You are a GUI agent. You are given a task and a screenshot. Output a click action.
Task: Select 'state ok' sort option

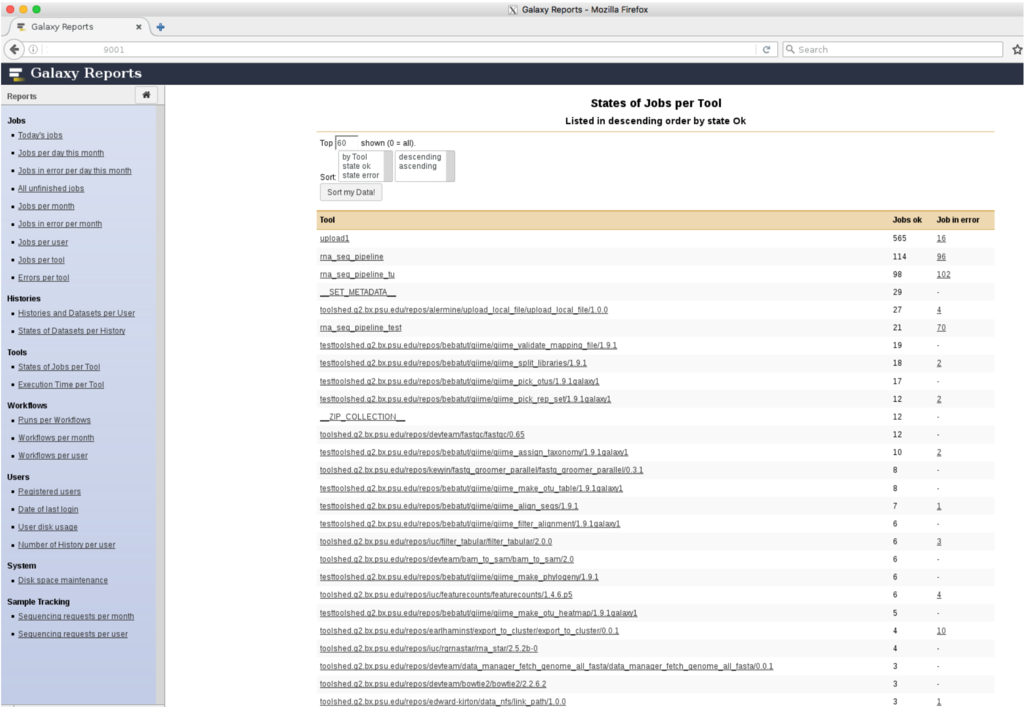[357, 166]
